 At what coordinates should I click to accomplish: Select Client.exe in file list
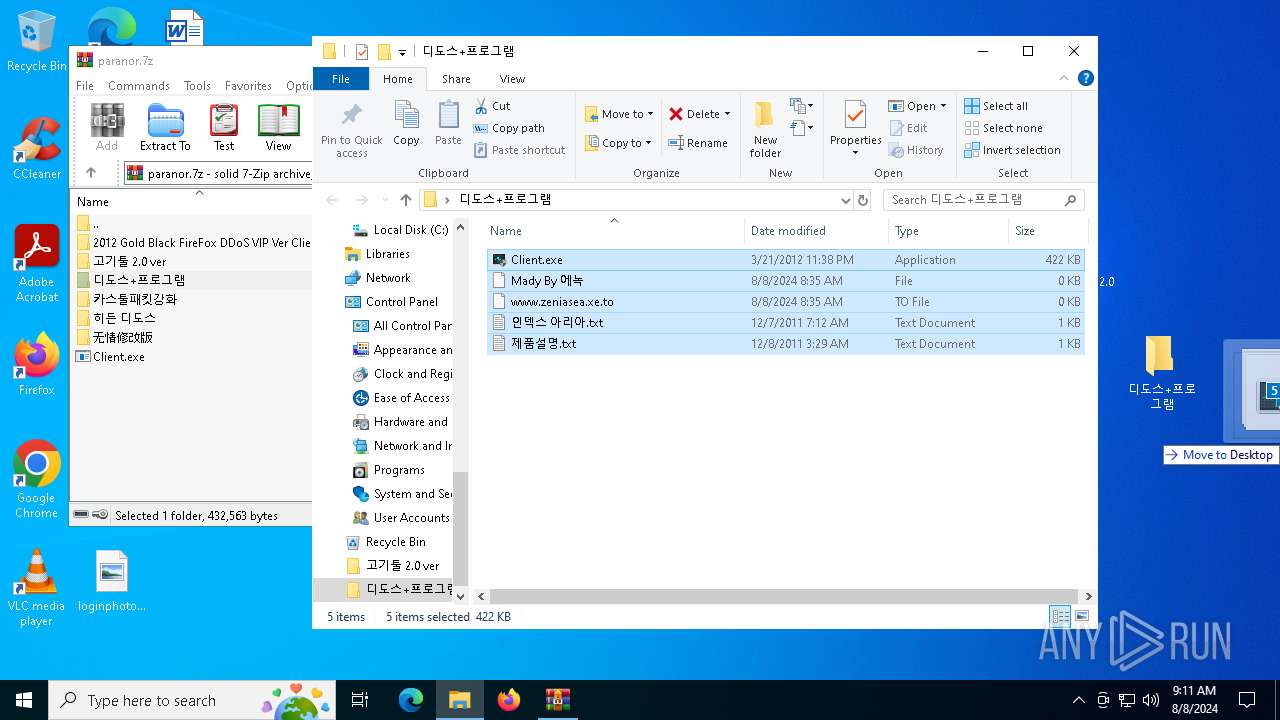point(785,260)
